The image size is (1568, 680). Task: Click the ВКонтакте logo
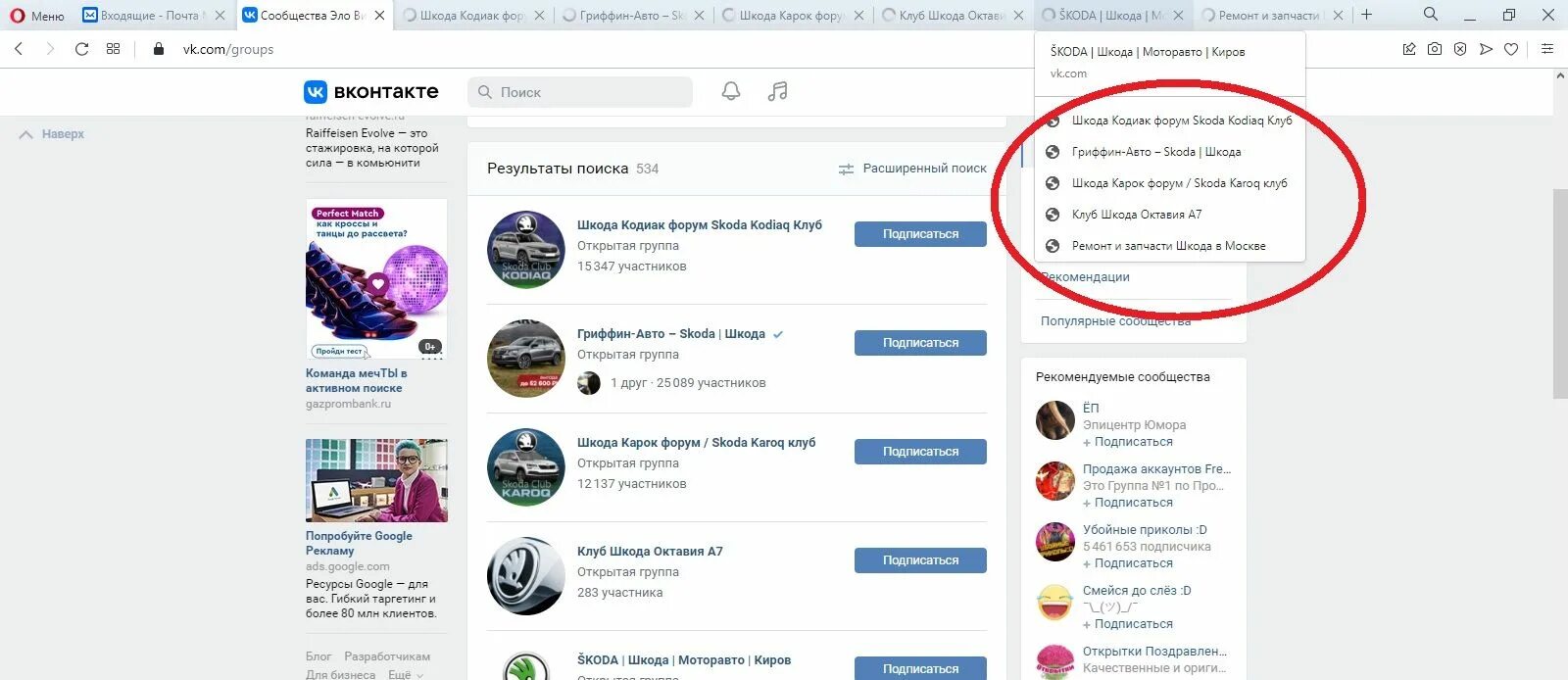(x=371, y=92)
